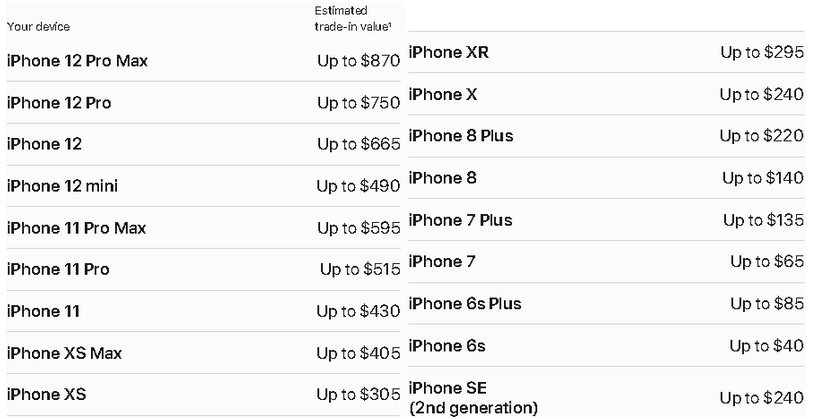The image size is (814, 419).
Task: Select the Up to $295 trade-in value
Action: pos(762,52)
